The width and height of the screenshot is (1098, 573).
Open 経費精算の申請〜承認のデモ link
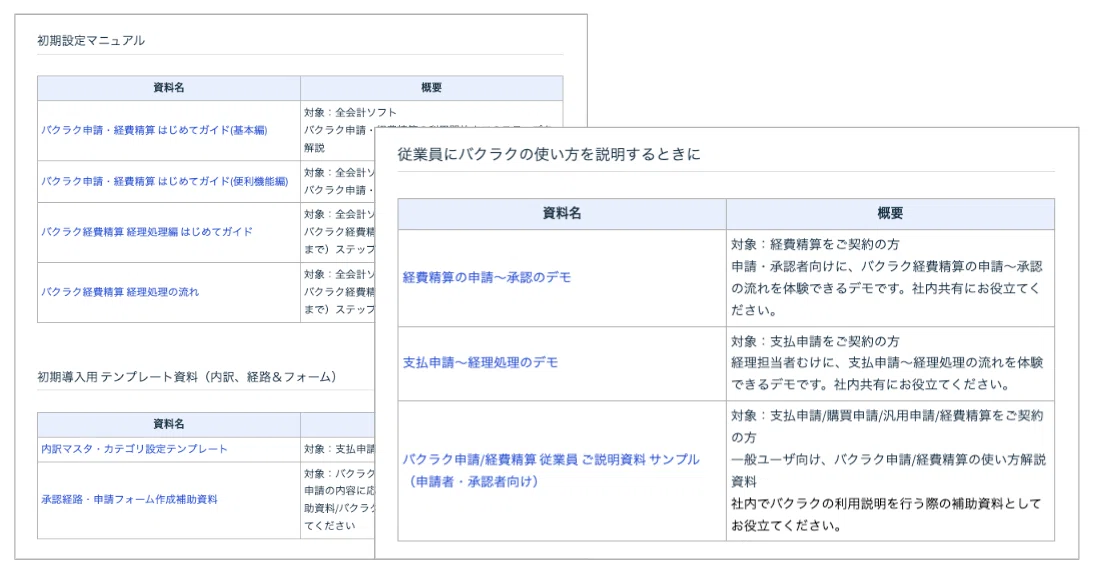pos(487,277)
